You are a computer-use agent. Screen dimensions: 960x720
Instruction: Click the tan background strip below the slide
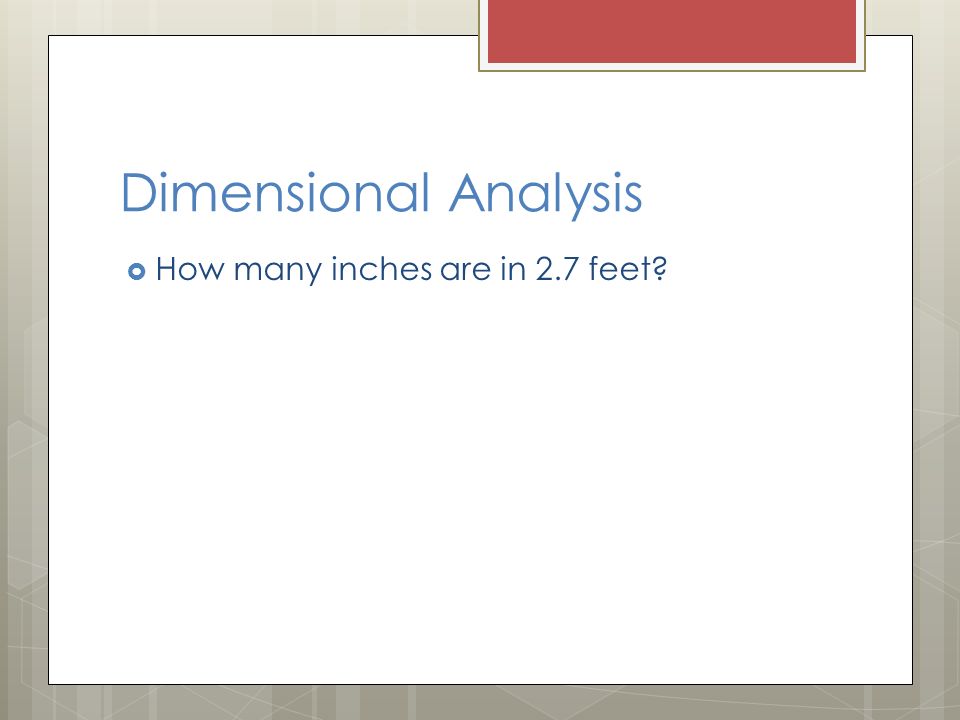point(480,702)
